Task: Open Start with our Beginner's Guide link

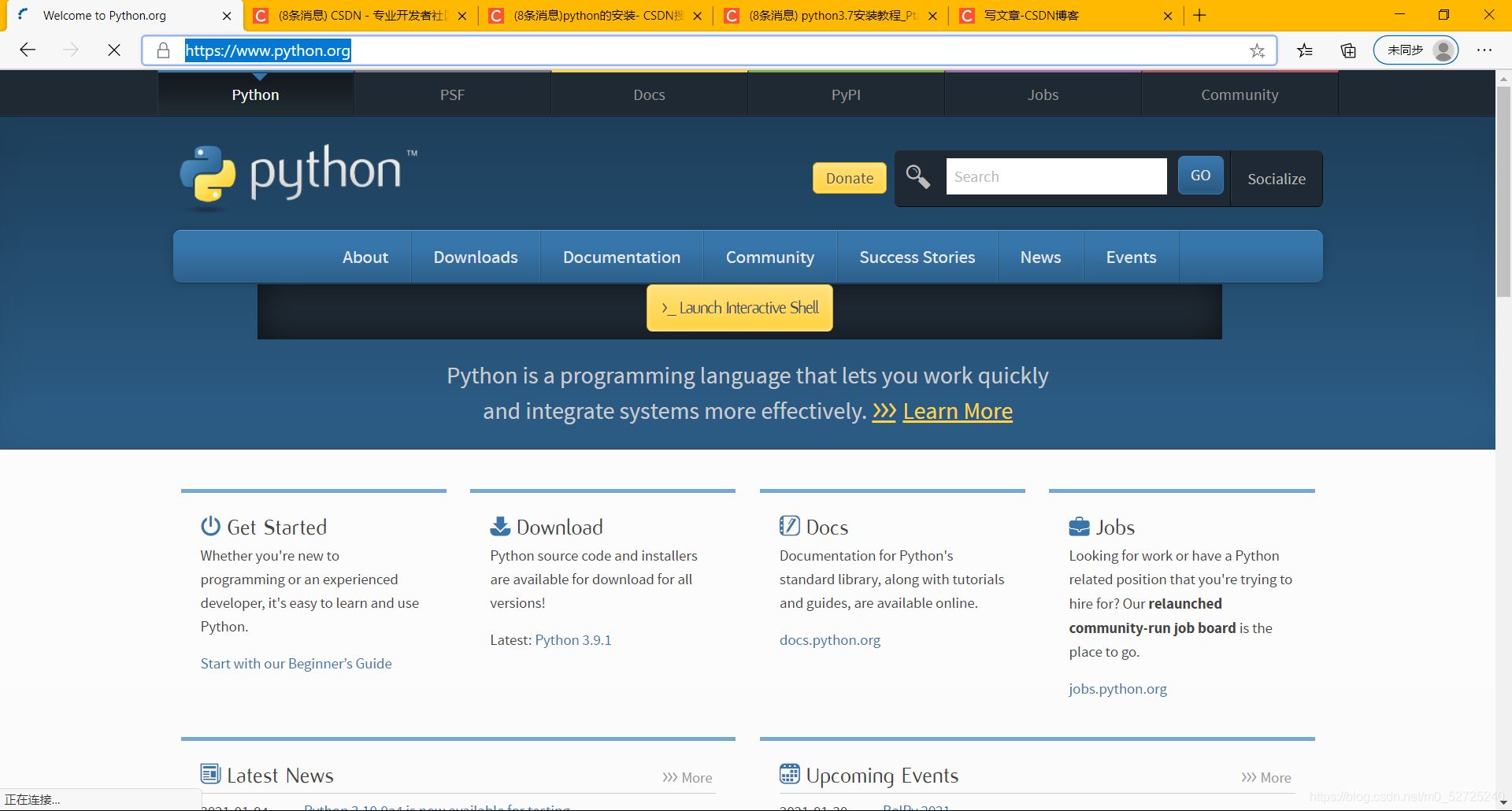Action: coord(296,664)
